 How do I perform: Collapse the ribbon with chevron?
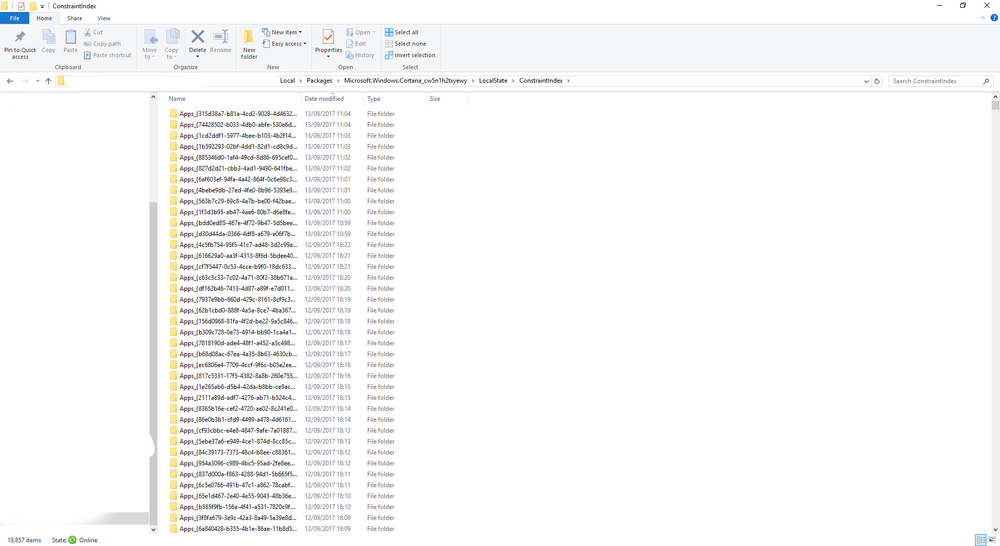(983, 18)
